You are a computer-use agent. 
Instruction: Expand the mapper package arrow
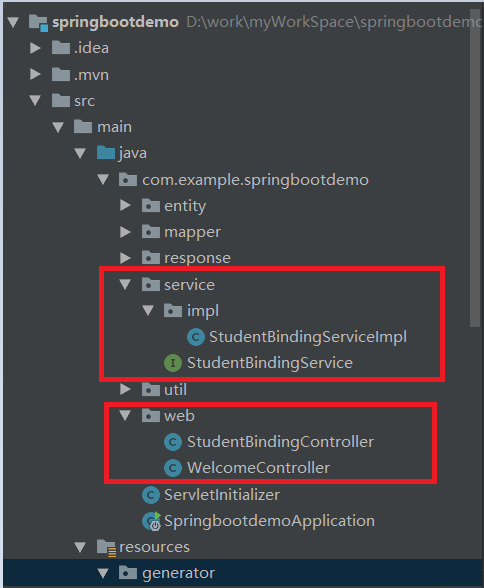pyautogui.click(x=125, y=232)
